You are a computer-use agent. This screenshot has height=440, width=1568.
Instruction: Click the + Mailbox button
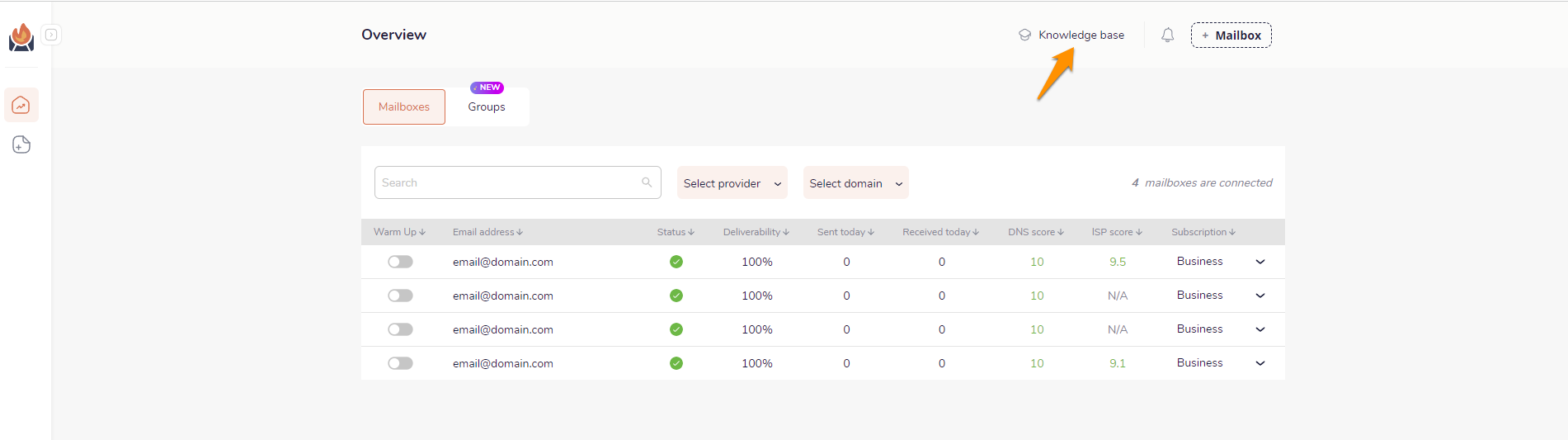(x=1231, y=35)
